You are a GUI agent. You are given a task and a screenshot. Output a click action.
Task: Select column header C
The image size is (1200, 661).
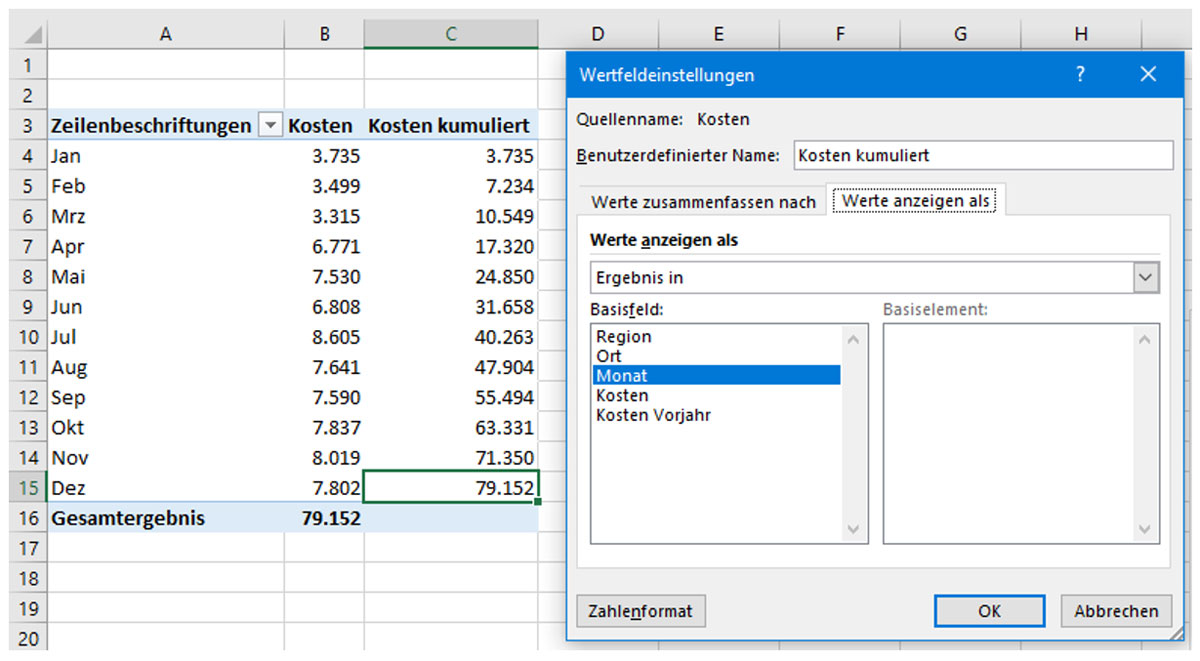(x=450, y=33)
